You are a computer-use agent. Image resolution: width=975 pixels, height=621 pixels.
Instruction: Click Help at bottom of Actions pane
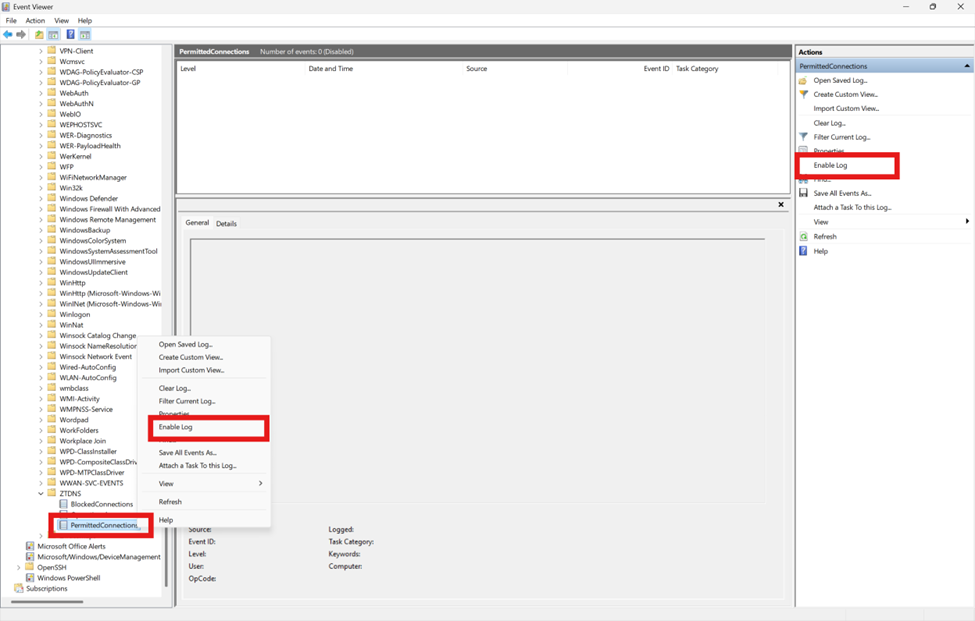[x=821, y=249]
